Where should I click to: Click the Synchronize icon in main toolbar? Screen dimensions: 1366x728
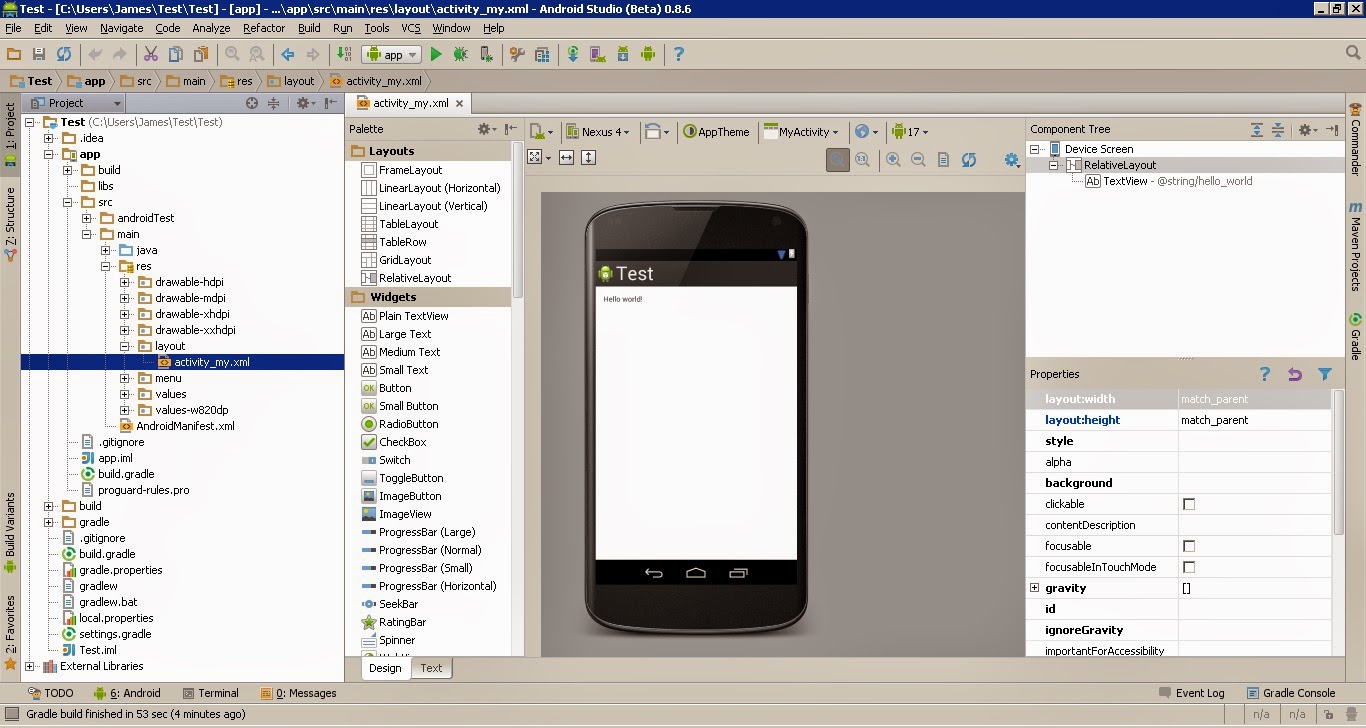click(64, 55)
